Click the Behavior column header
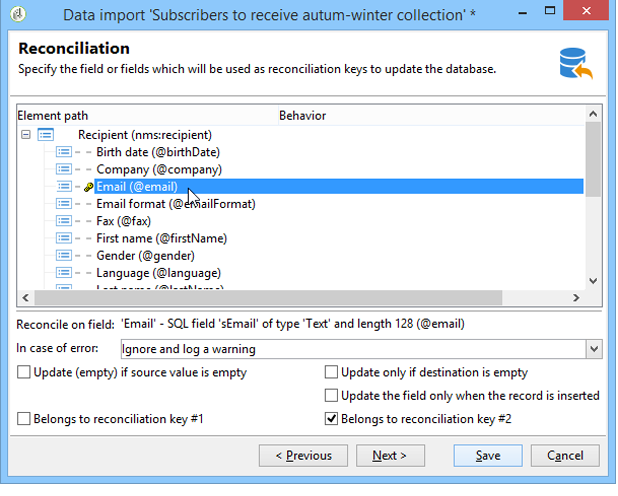 [303, 116]
